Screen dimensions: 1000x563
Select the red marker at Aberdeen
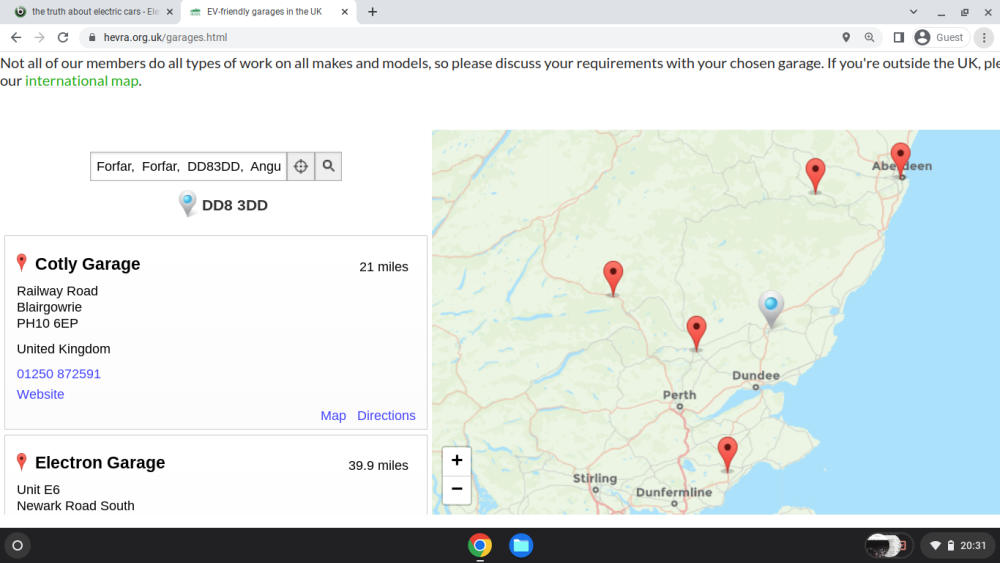click(x=900, y=158)
